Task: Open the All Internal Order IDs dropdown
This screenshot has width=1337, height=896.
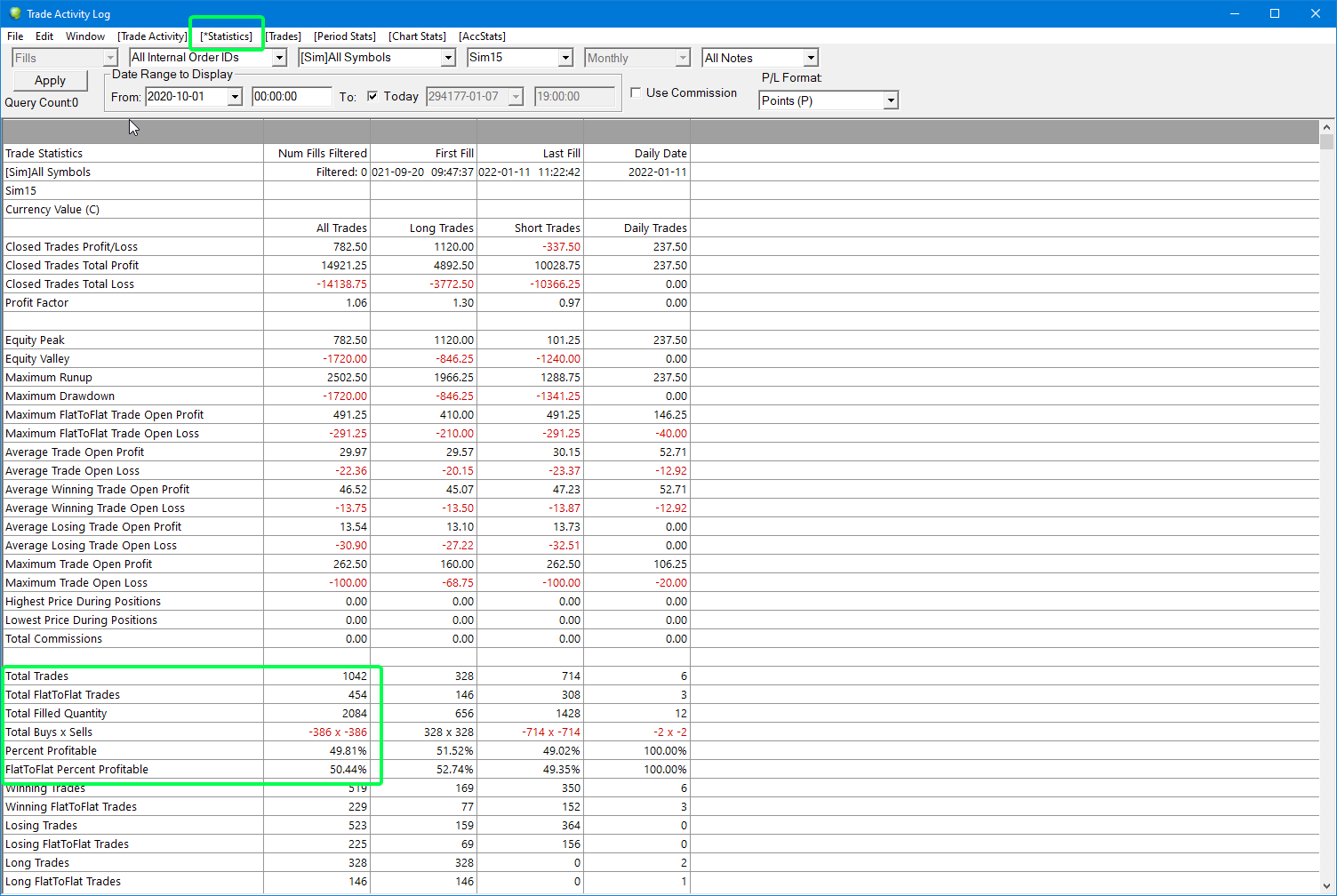Action: click(x=279, y=58)
